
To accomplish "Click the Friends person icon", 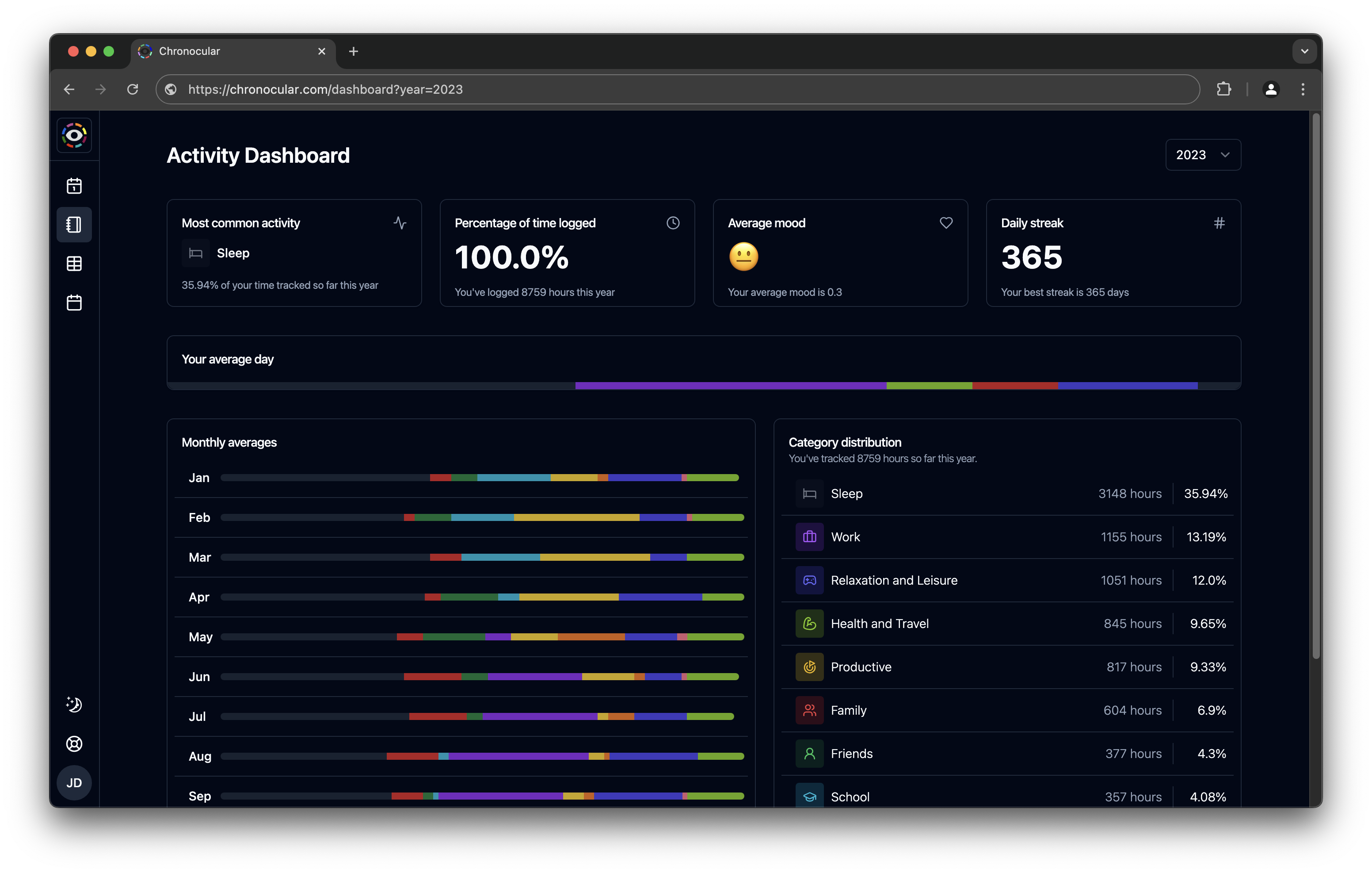I will pos(810,754).
